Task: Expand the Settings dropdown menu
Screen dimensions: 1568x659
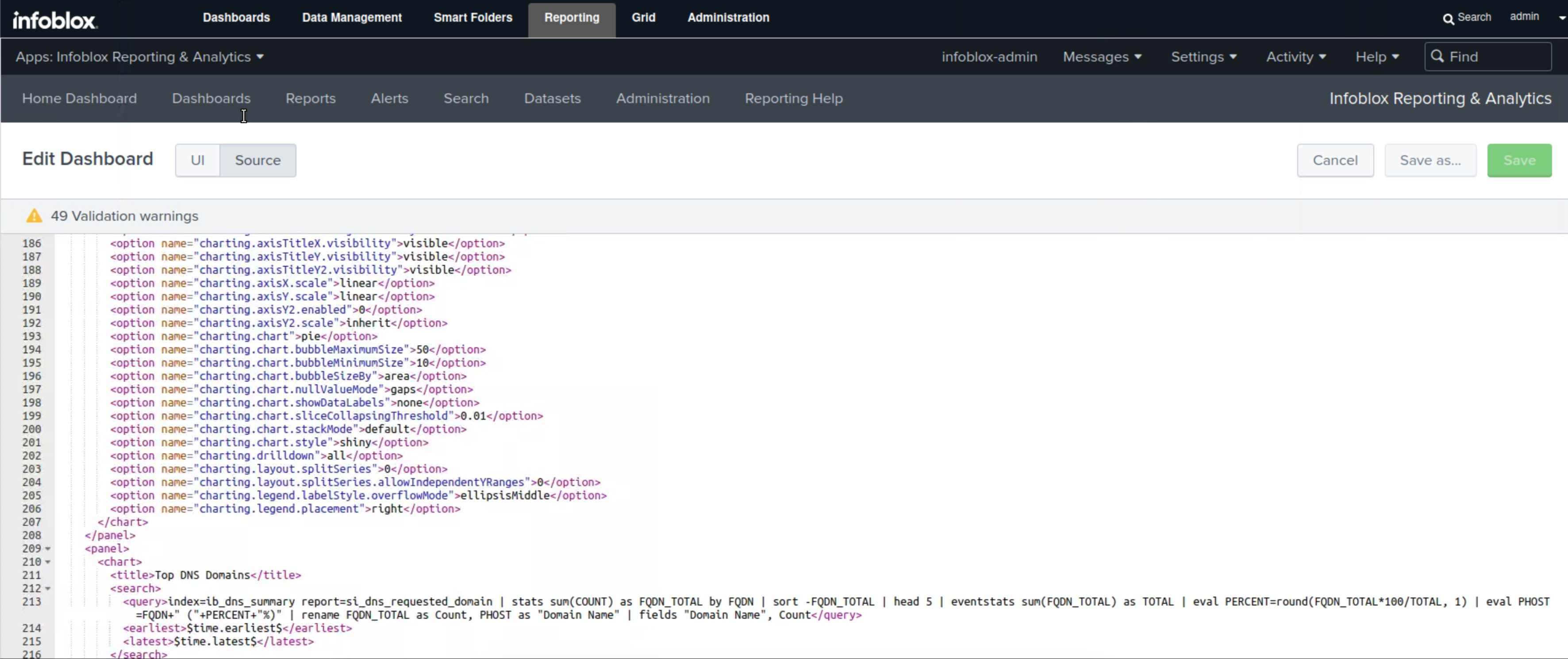Action: [1203, 57]
